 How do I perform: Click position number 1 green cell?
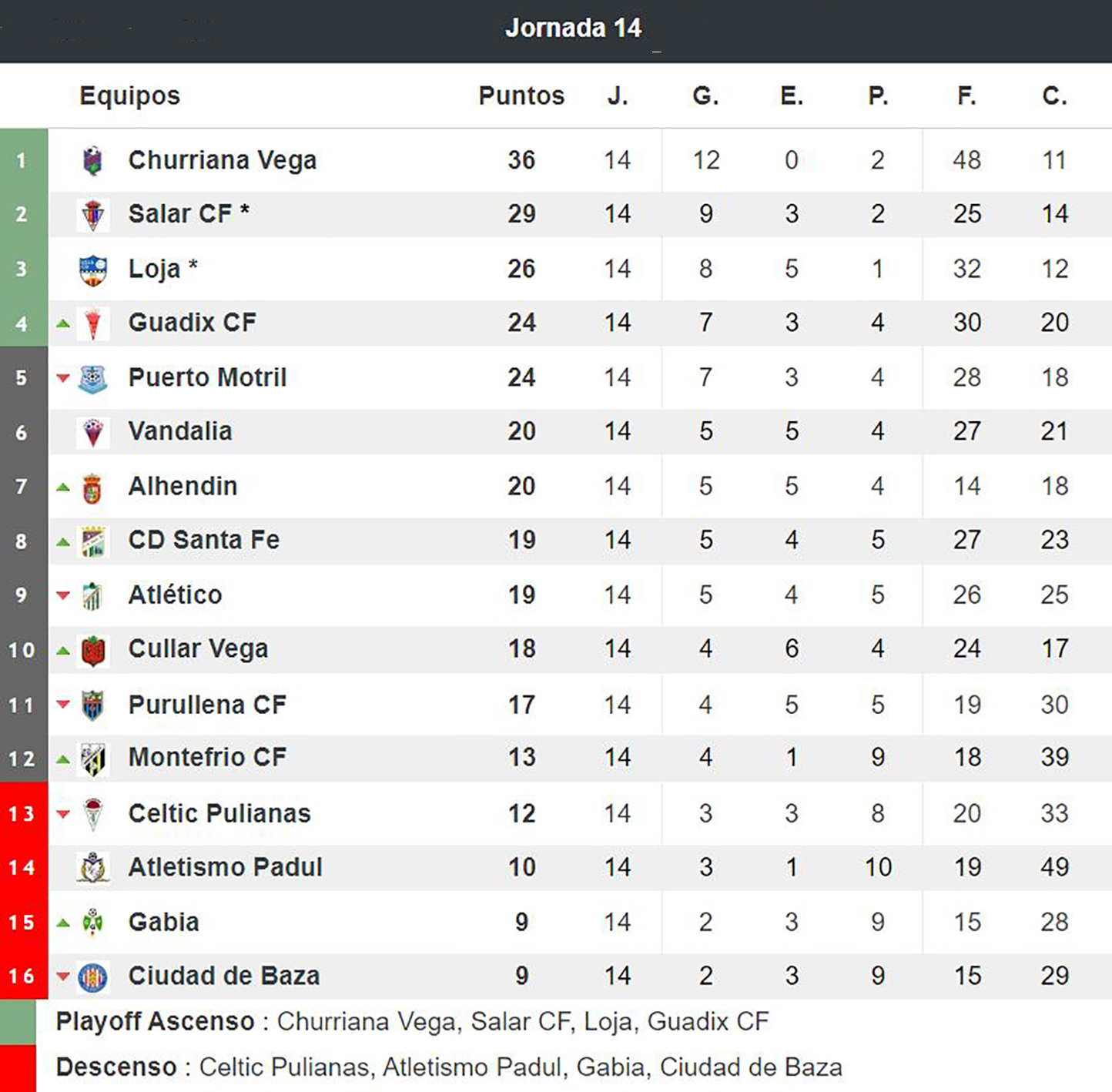click(22, 160)
